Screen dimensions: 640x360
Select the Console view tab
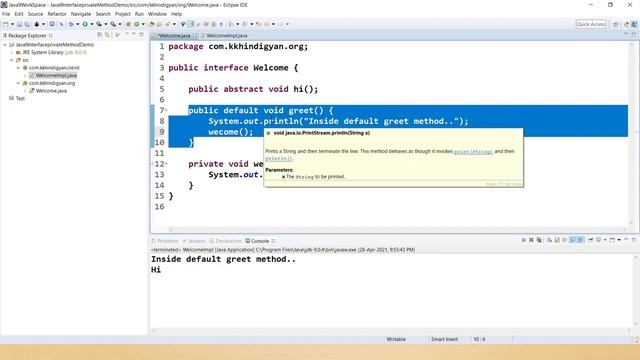point(260,241)
